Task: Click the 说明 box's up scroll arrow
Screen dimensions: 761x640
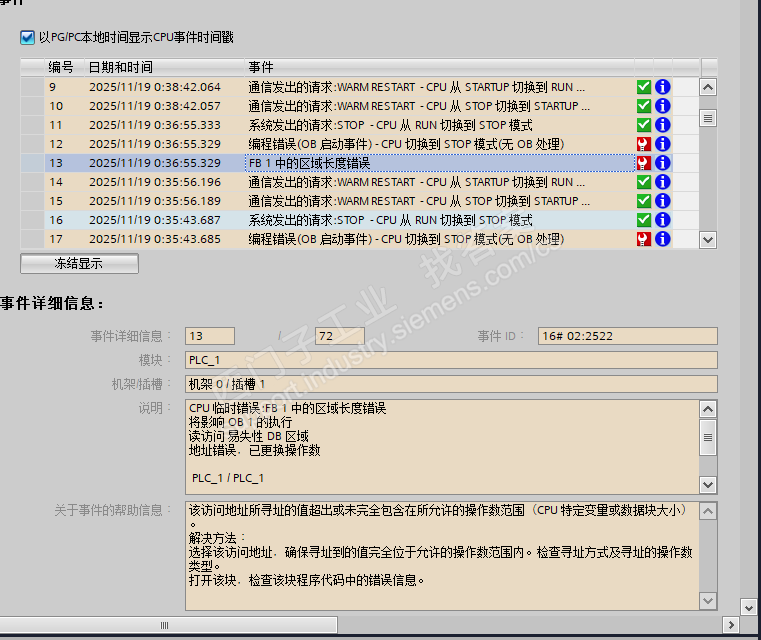Action: (708, 410)
